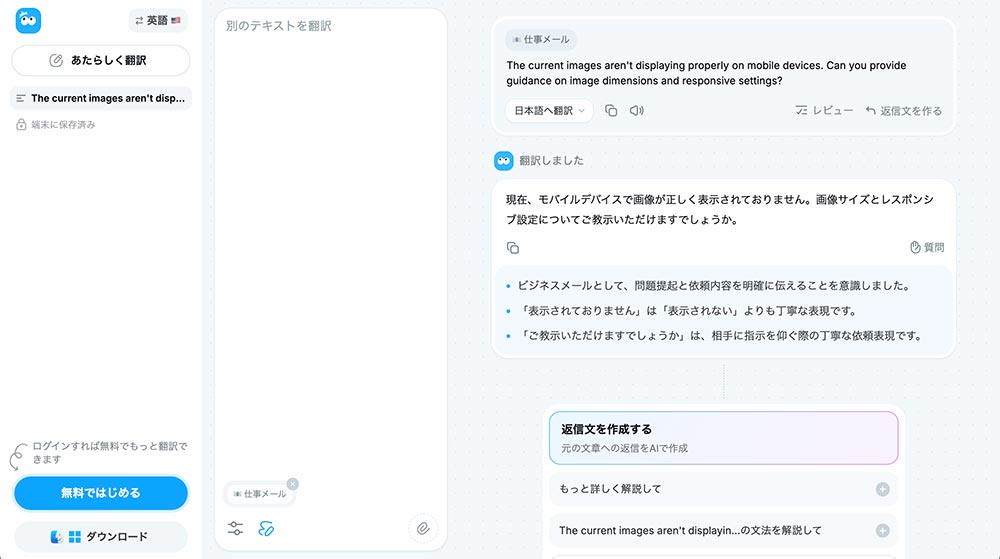Select the saved translation in history
1000x559 pixels.
point(100,98)
